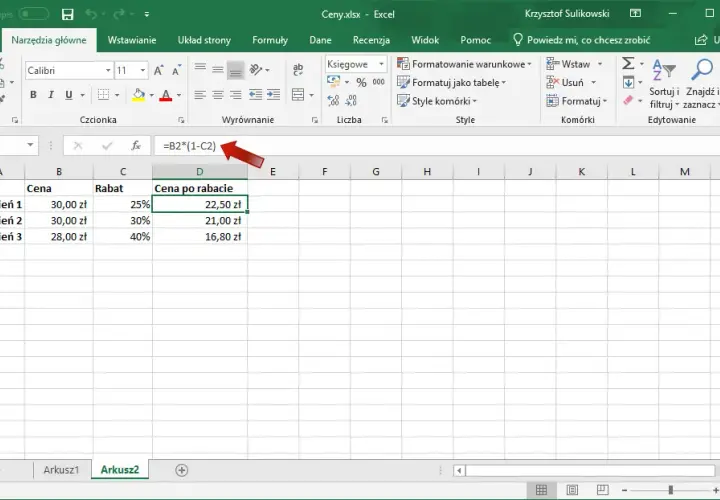Apply the red font color
The height and width of the screenshot is (500, 720).
pyautogui.click(x=166, y=95)
